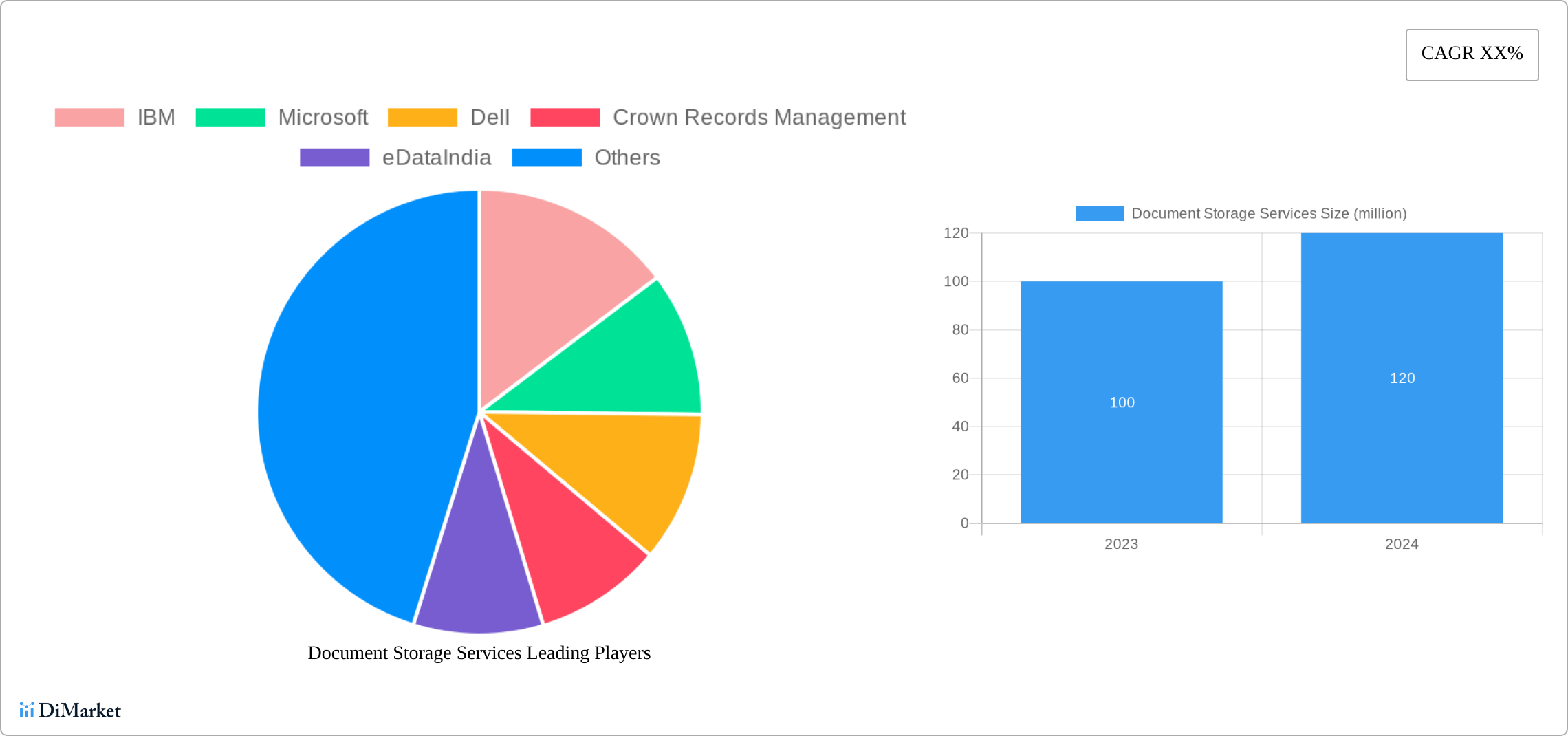Click the CAGR XX% box
Viewport: 1568px width, 736px height.
[1472, 54]
